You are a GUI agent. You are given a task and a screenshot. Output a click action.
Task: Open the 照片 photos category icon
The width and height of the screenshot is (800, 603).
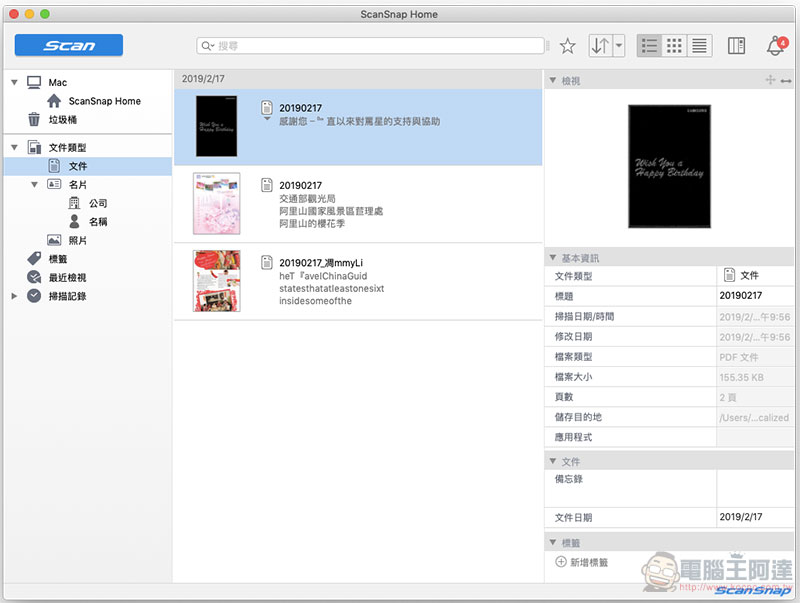[x=54, y=240]
